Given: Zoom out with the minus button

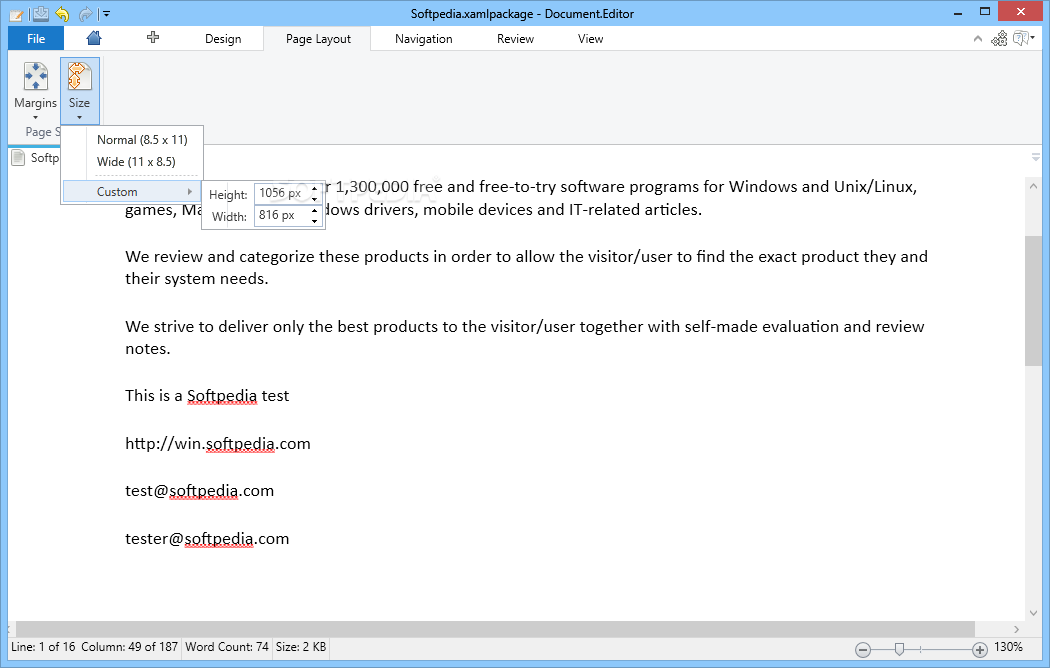Looking at the screenshot, I should click(863, 649).
